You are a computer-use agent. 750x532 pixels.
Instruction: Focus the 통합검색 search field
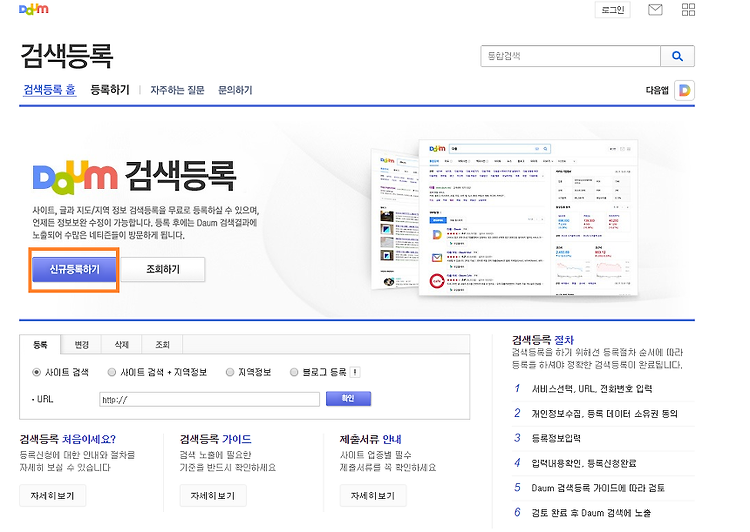coord(570,56)
